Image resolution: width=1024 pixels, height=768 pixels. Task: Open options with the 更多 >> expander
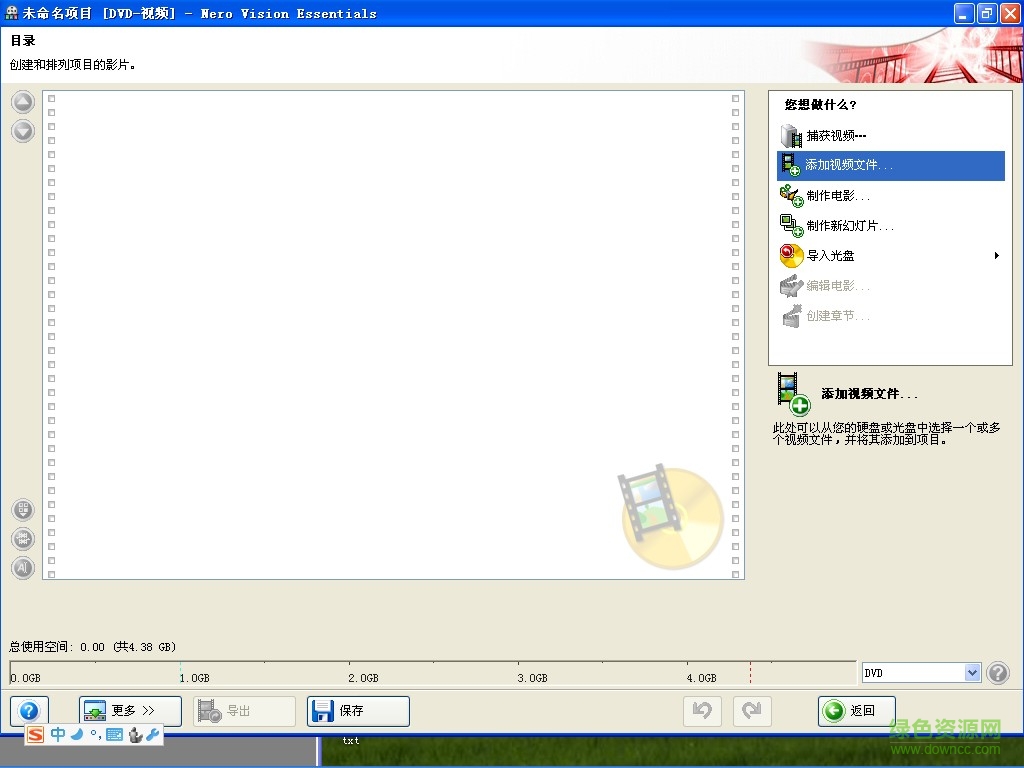pyautogui.click(x=129, y=710)
